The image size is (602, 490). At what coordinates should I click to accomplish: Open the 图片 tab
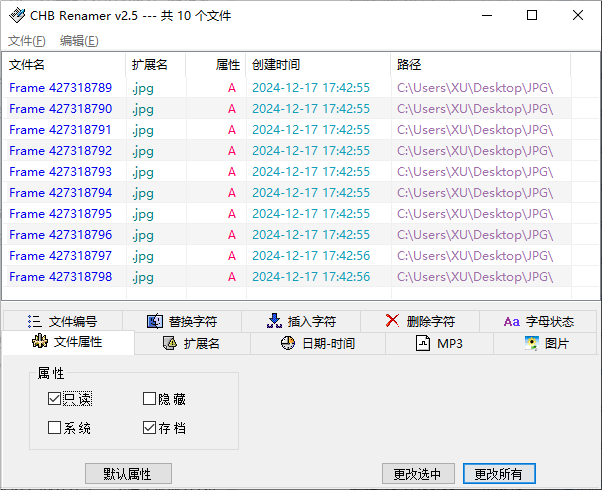[545, 343]
